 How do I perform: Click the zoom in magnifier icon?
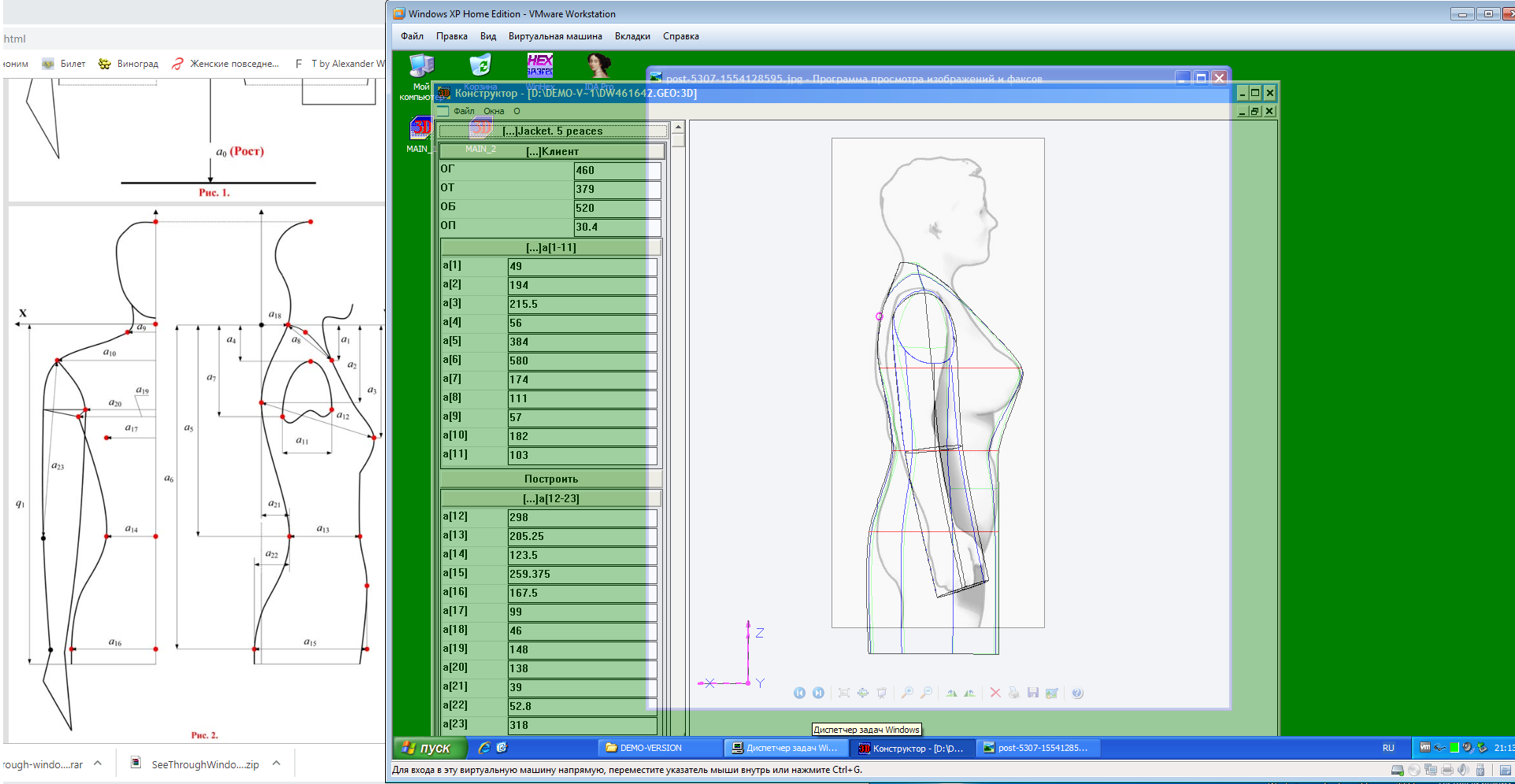907,693
